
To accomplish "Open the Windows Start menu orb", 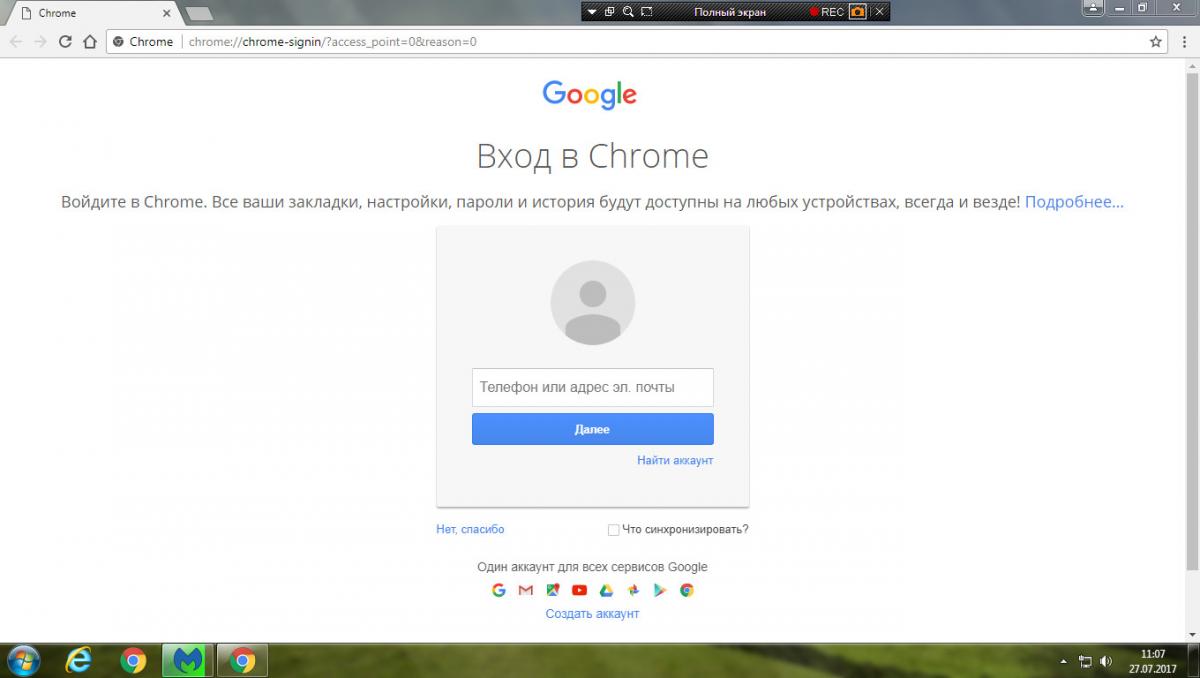I will tap(23, 660).
